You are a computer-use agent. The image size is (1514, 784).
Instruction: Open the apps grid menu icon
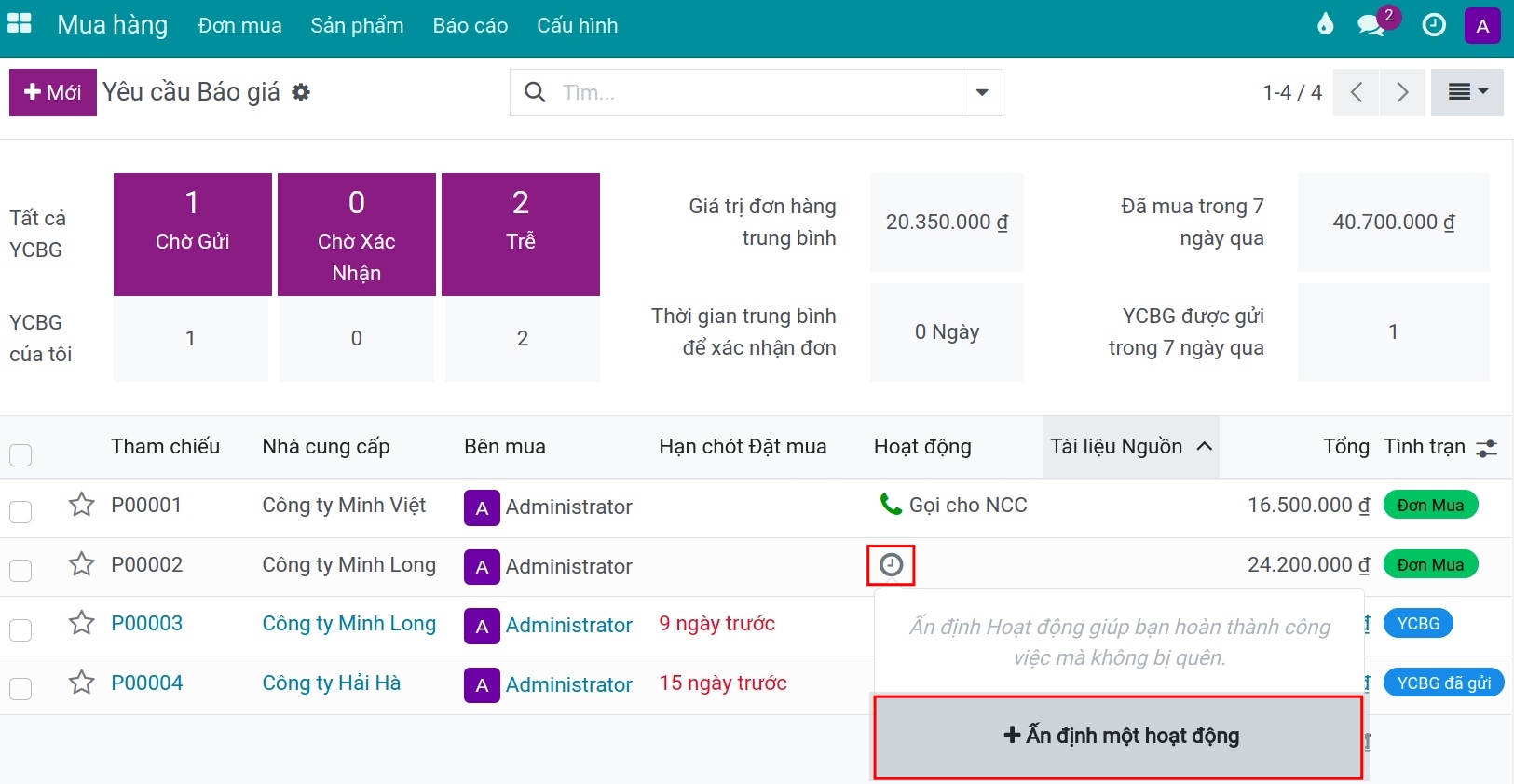[20, 24]
